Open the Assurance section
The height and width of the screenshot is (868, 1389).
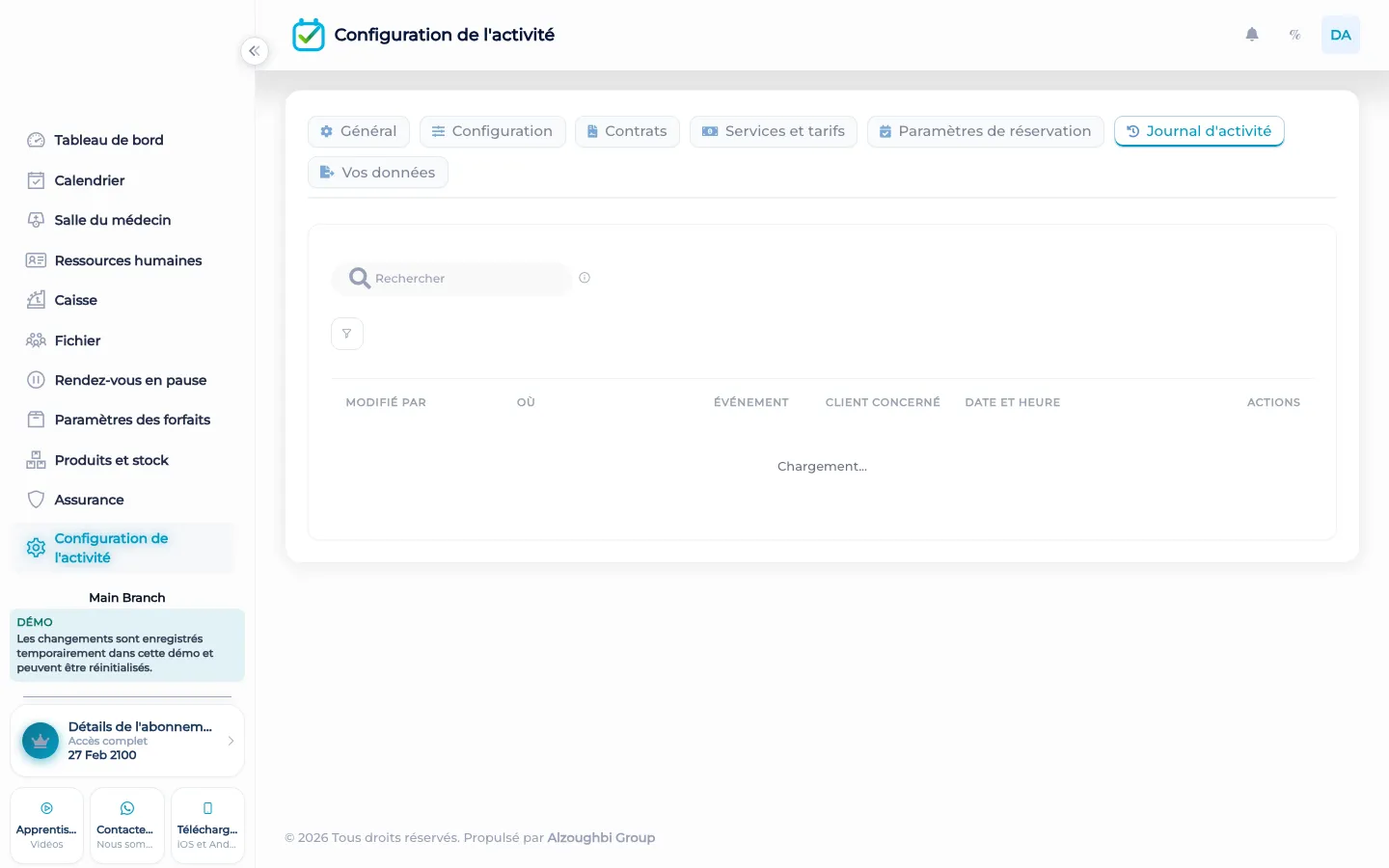pos(126,500)
